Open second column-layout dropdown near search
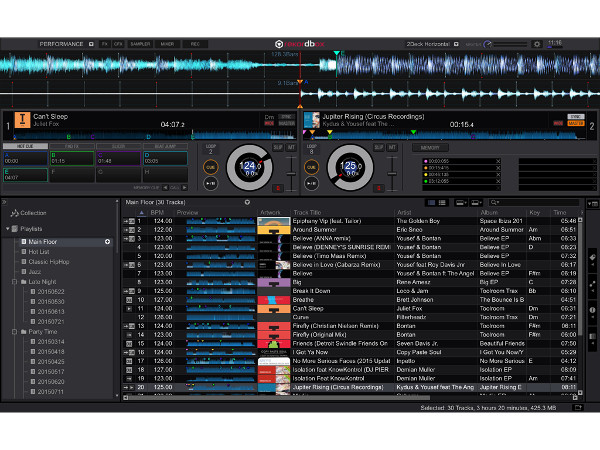Screen dimensions: 600x450 coord(476,202)
